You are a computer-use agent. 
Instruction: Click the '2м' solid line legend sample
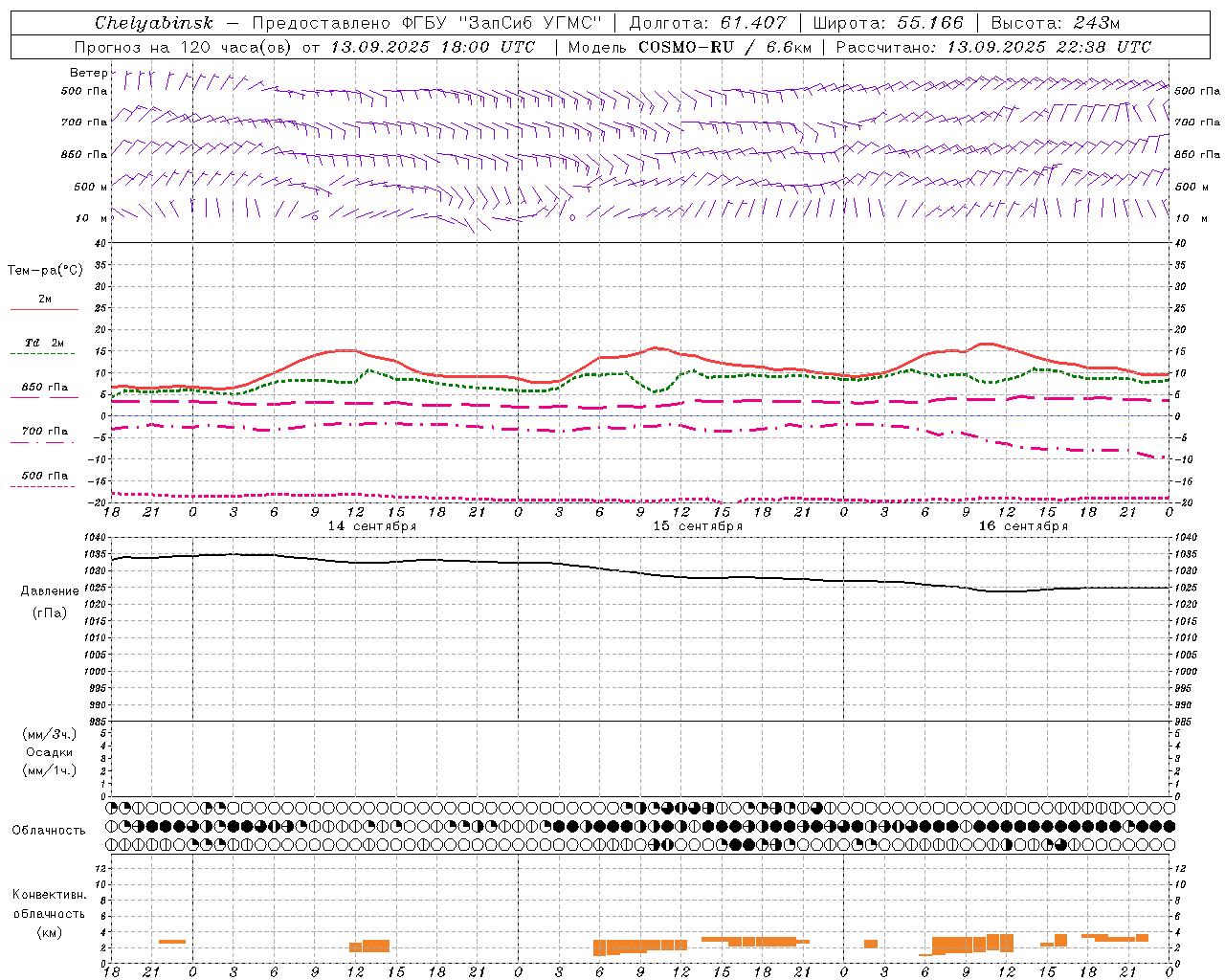coord(44,309)
